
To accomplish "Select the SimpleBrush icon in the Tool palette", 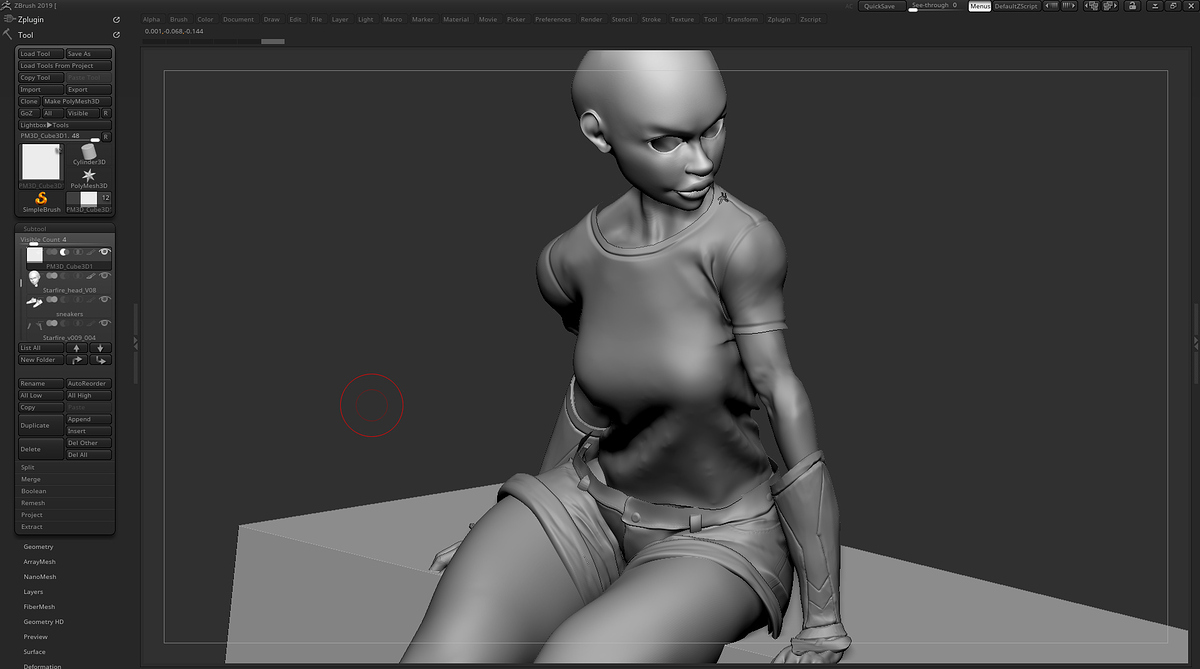I will pos(40,198).
